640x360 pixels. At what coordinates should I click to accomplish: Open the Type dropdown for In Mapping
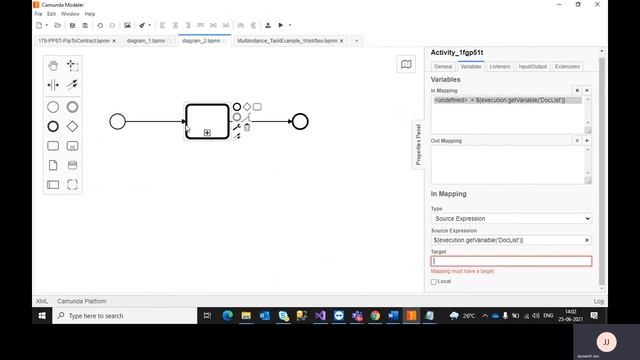[x=511, y=219]
